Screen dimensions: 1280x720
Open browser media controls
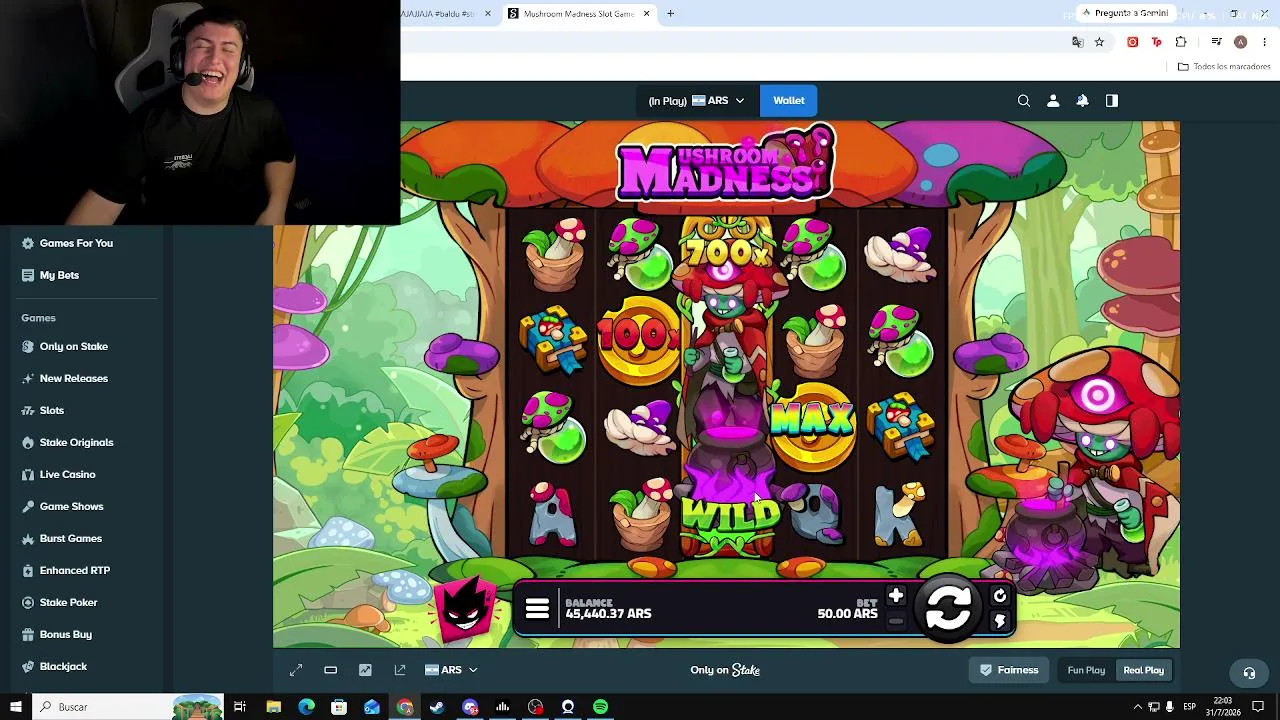coord(1216,42)
